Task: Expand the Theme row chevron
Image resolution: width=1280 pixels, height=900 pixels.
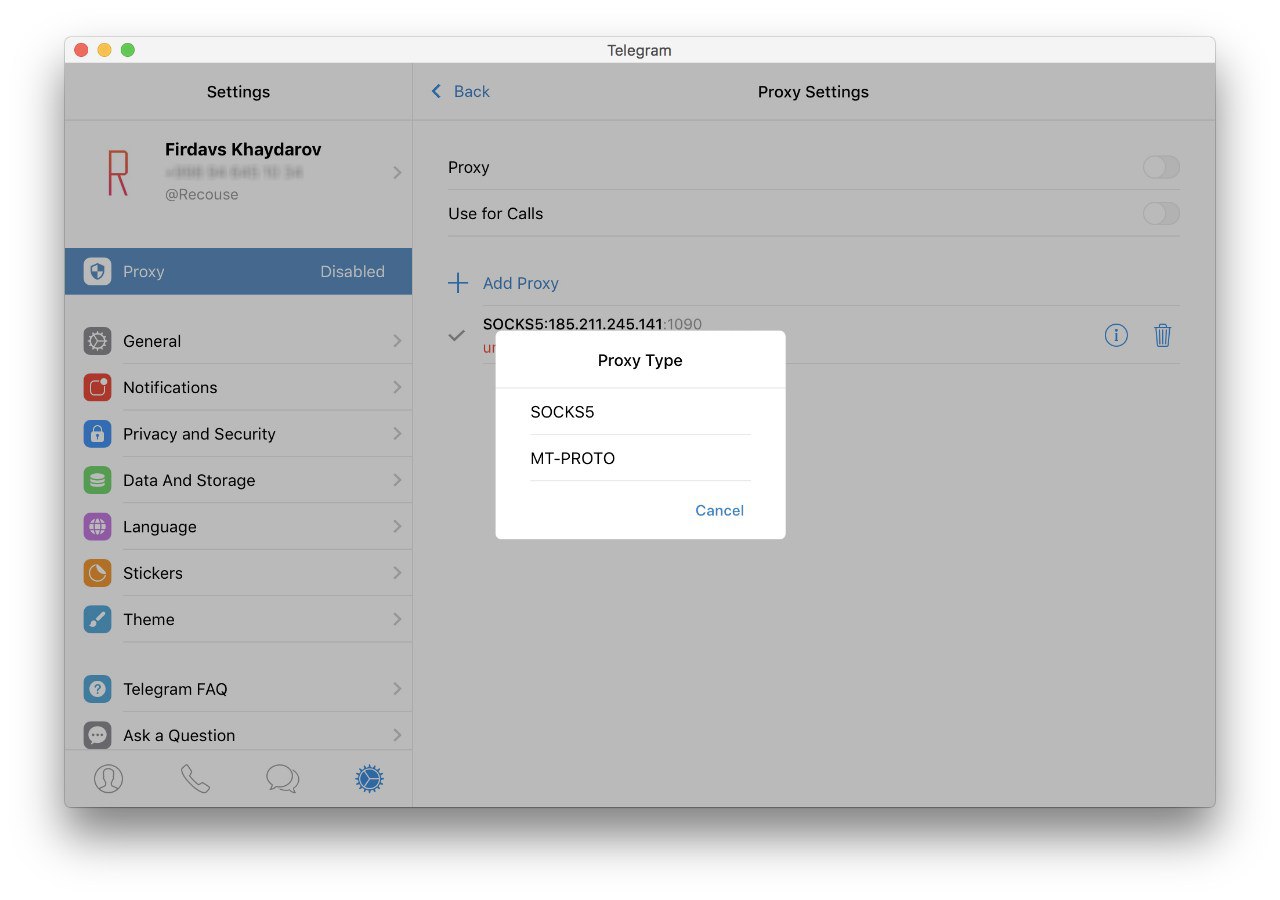Action: (x=397, y=619)
